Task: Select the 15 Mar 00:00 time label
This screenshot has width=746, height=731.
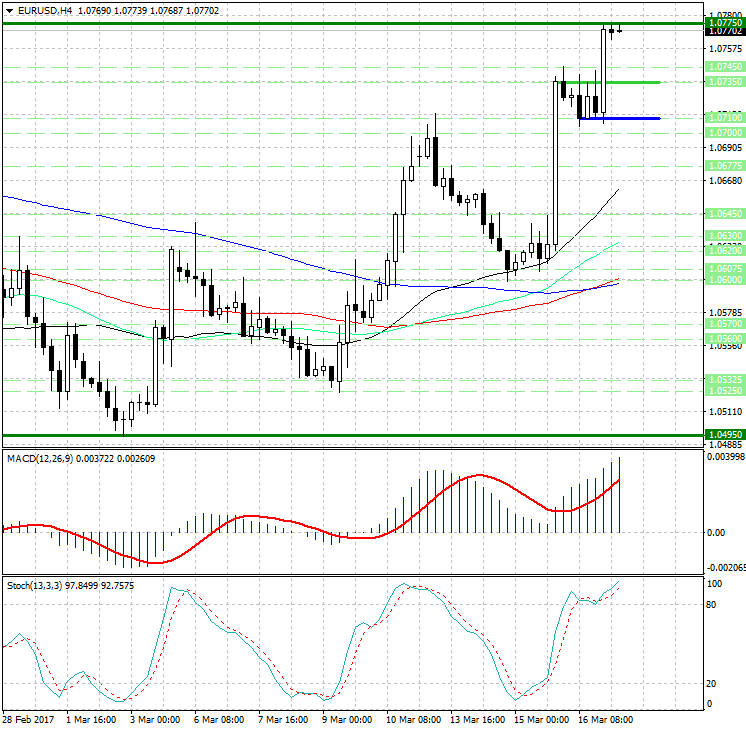Action: tap(541, 720)
